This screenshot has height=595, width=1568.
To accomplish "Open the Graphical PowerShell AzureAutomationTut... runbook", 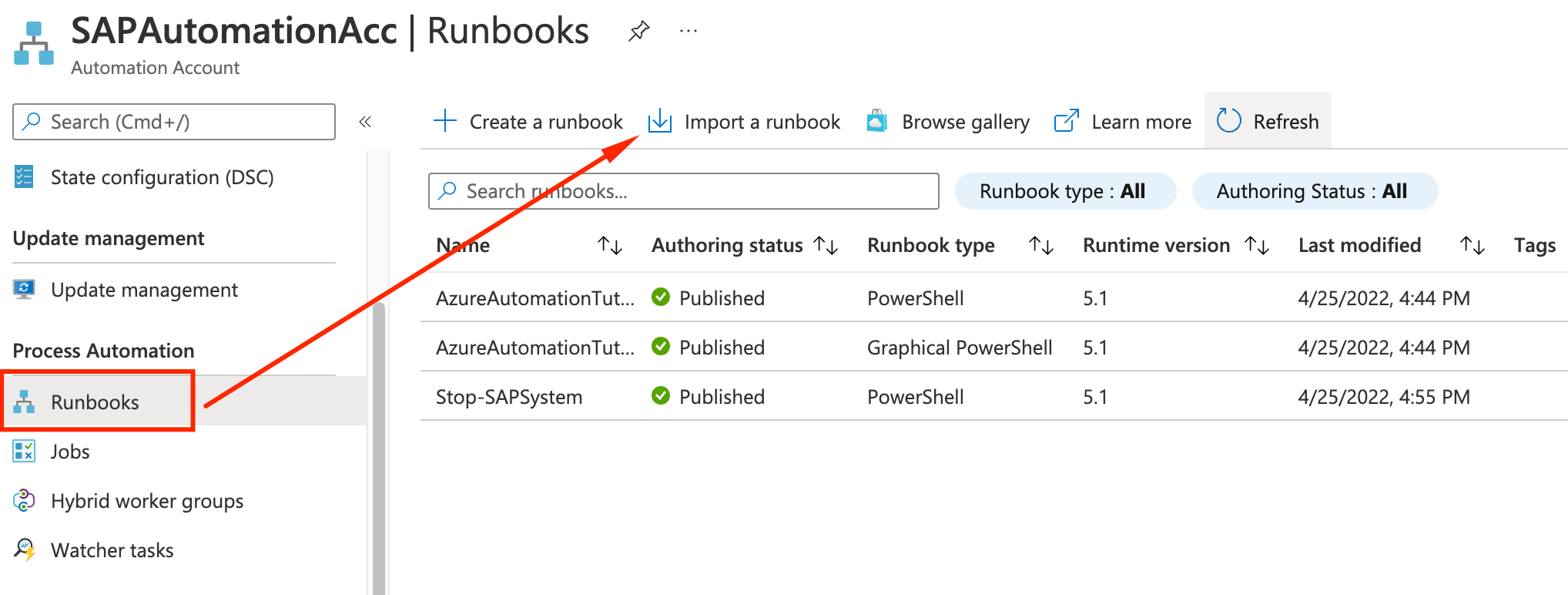I will [x=535, y=348].
